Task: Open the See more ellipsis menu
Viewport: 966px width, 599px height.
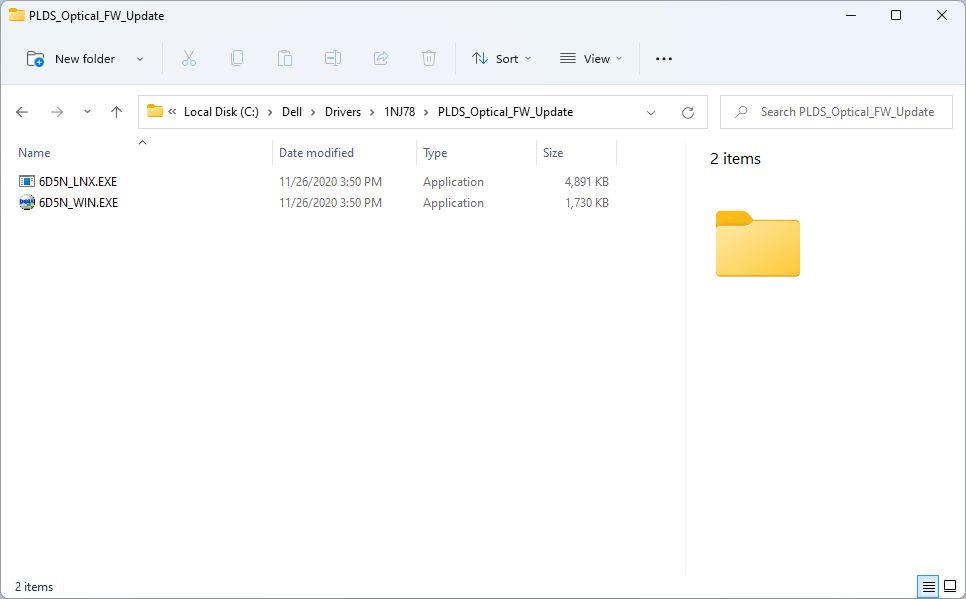Action: [x=664, y=59]
